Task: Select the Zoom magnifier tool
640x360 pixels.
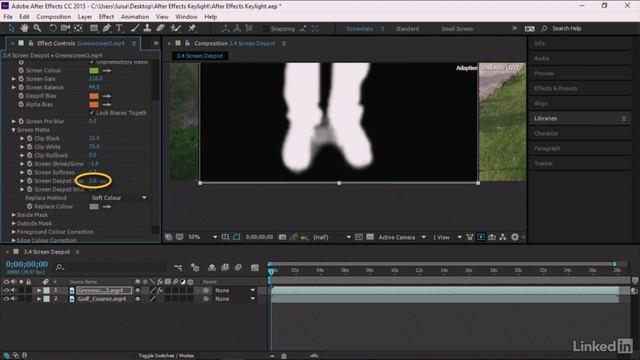Action: pyautogui.click(x=37, y=28)
